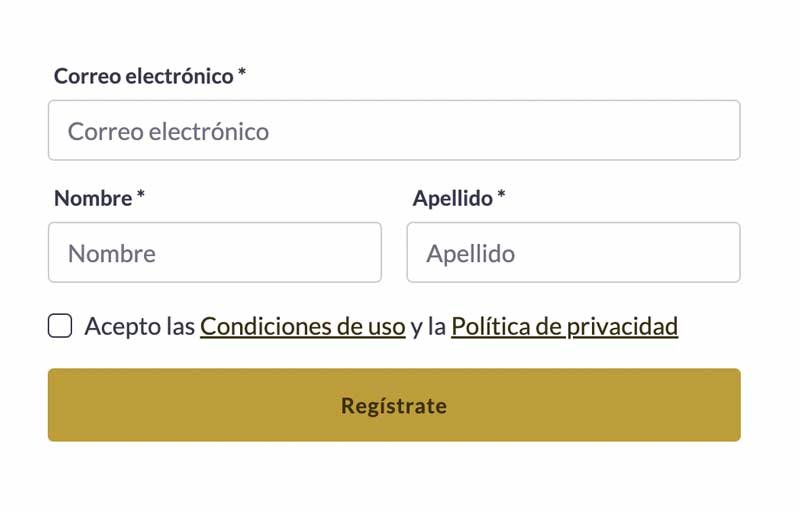This screenshot has height=513, width=800.
Task: Focus the Nombre text box
Action: (214, 253)
